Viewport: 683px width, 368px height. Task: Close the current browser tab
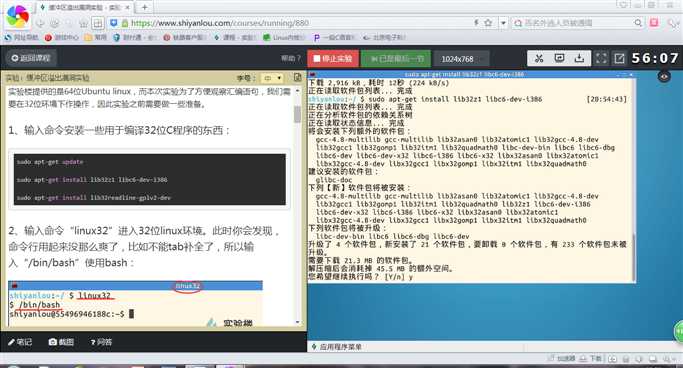click(x=127, y=7)
